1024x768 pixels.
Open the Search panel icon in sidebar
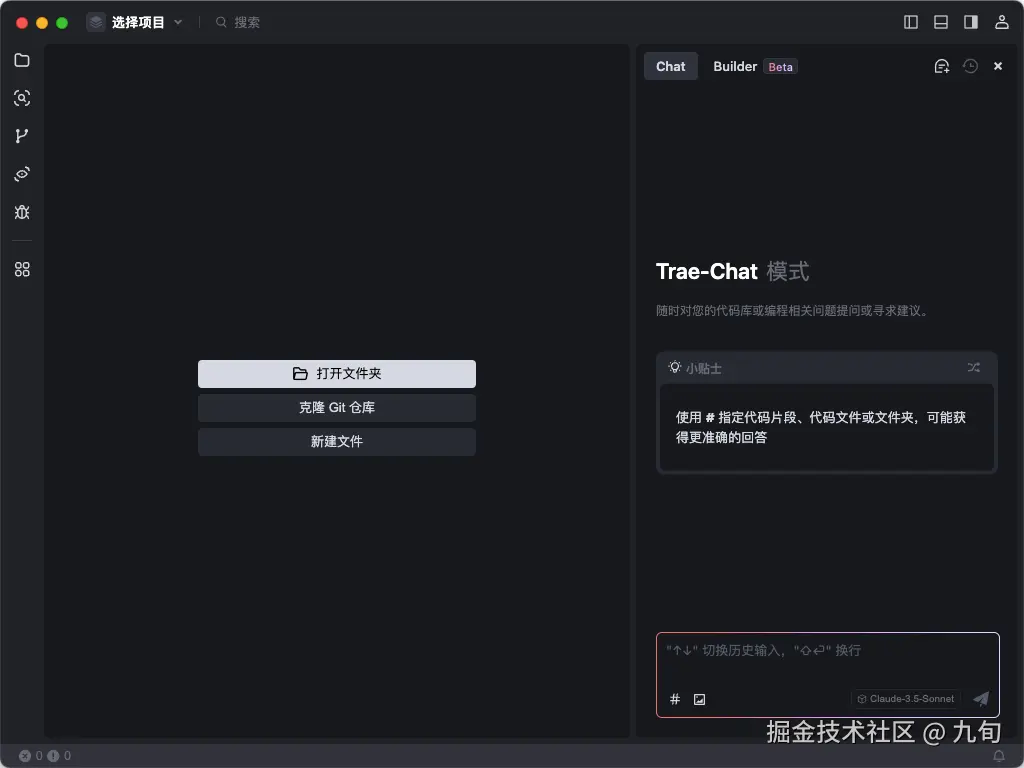[x=22, y=98]
